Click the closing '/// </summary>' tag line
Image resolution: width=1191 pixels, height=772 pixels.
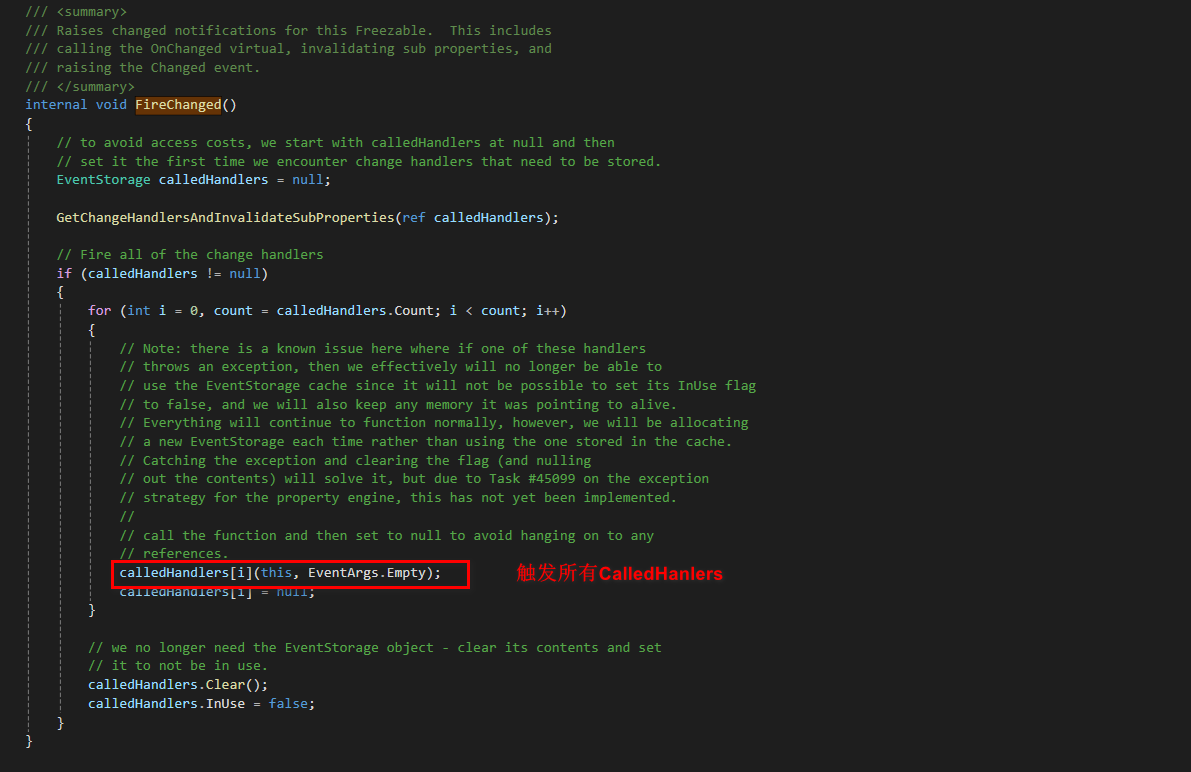point(80,87)
